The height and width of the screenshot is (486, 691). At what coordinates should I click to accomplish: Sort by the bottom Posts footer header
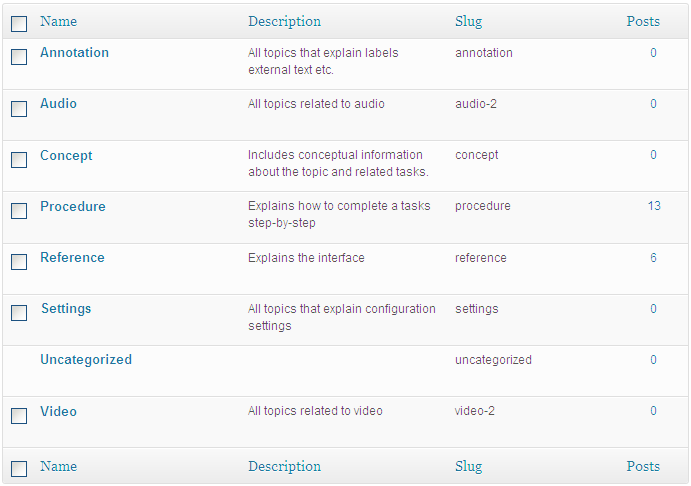coord(643,466)
